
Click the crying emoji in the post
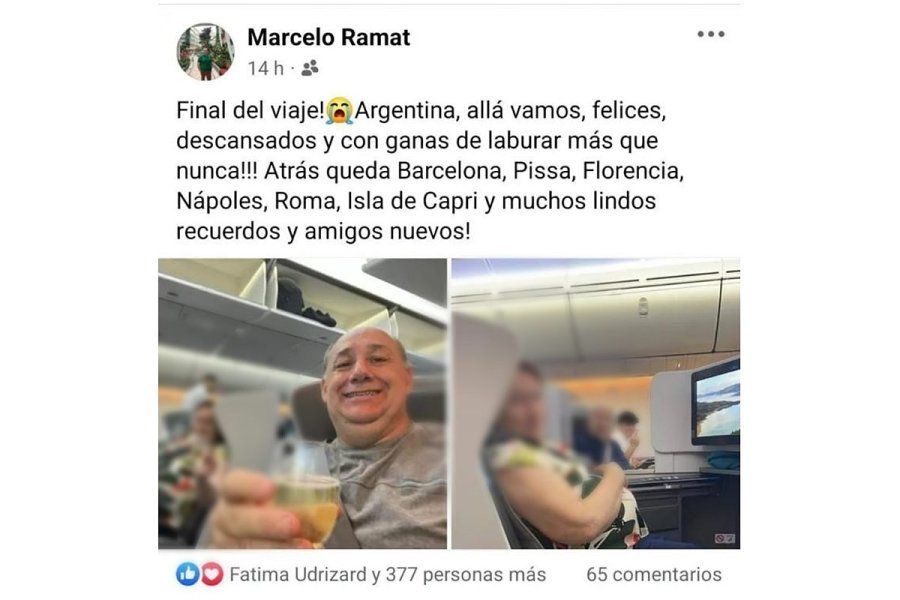click(339, 110)
